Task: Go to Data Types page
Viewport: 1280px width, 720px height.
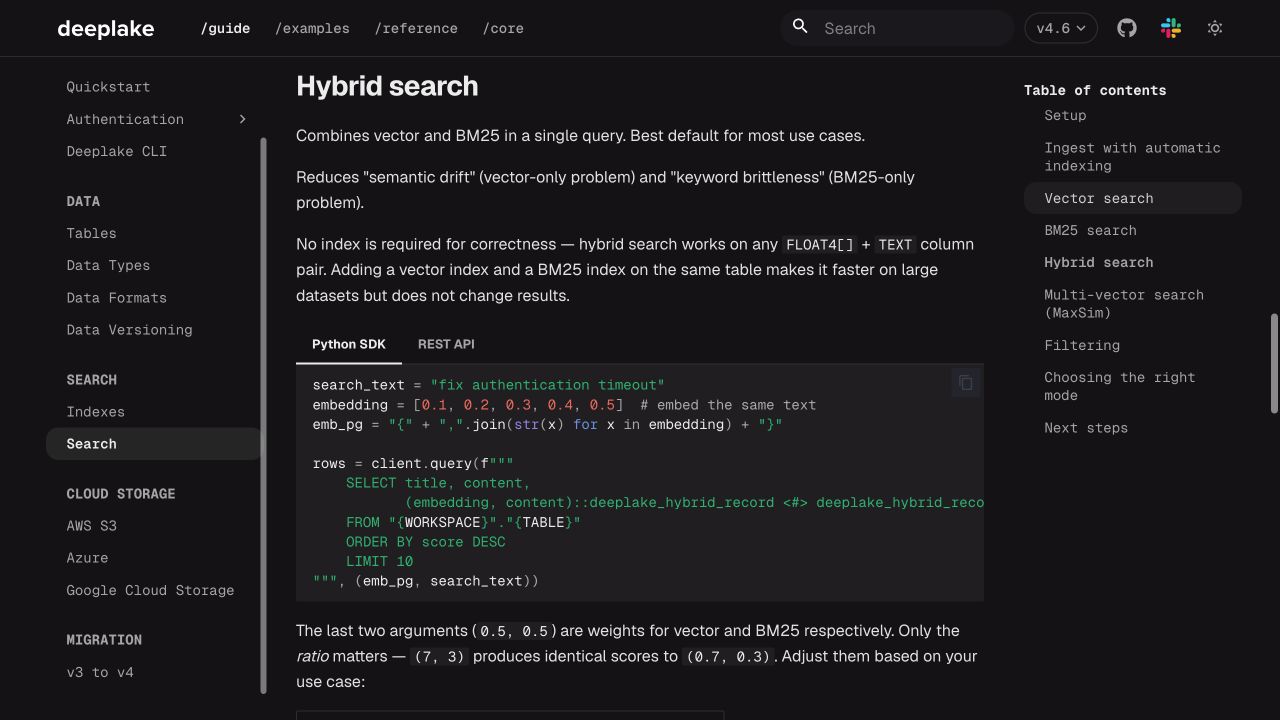Action: click(108, 265)
